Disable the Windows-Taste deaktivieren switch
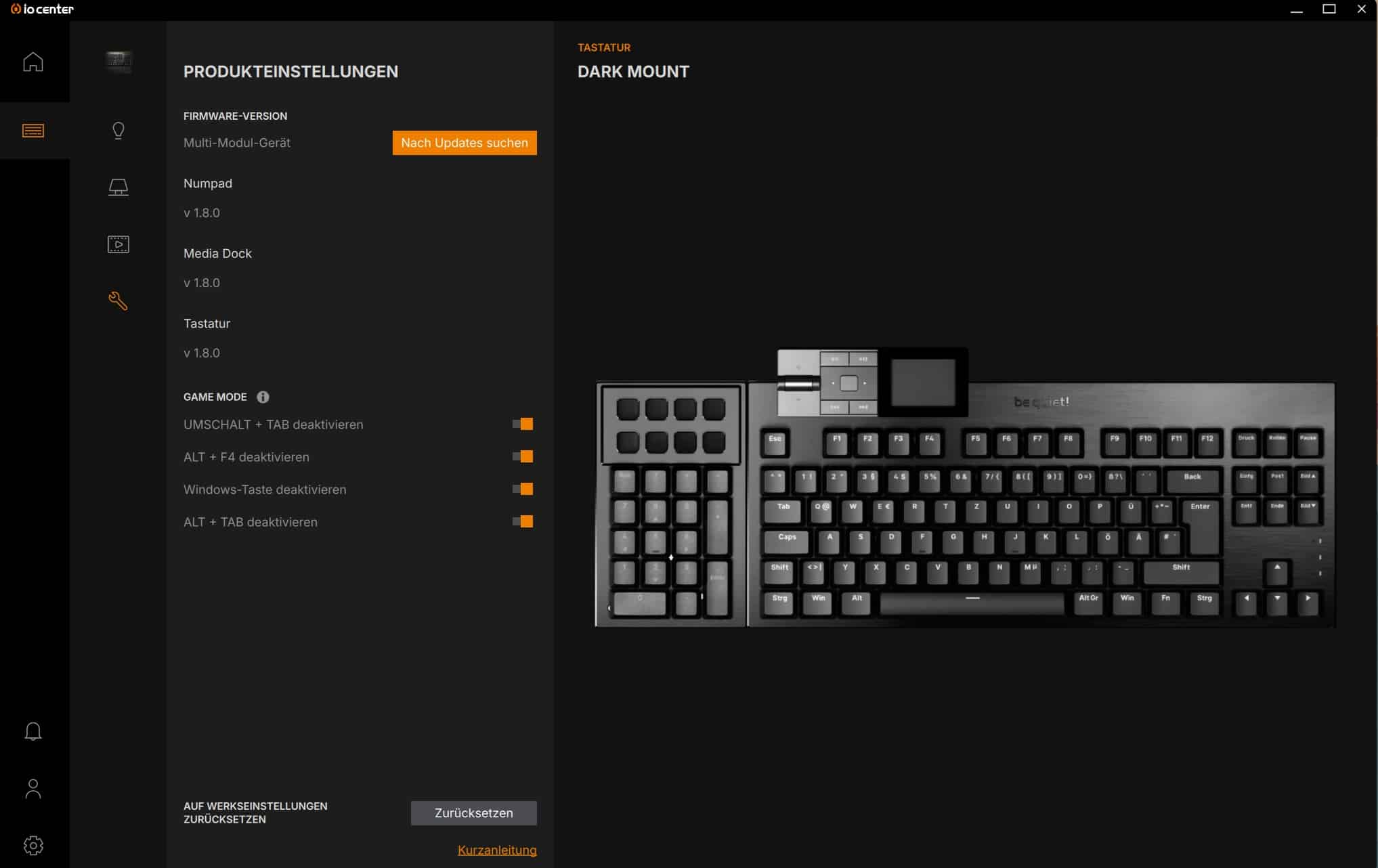 [523, 490]
